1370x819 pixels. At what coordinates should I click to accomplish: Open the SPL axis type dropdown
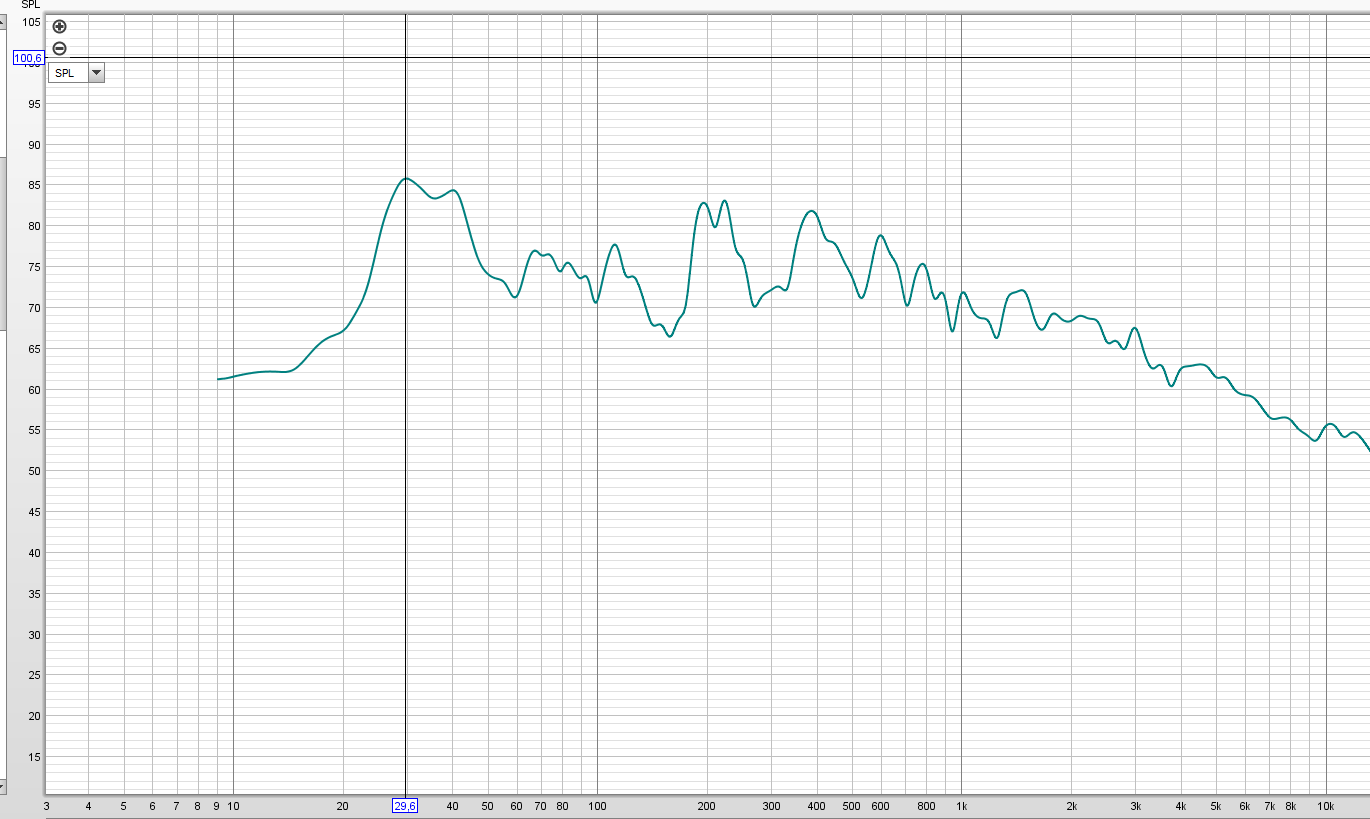click(96, 73)
